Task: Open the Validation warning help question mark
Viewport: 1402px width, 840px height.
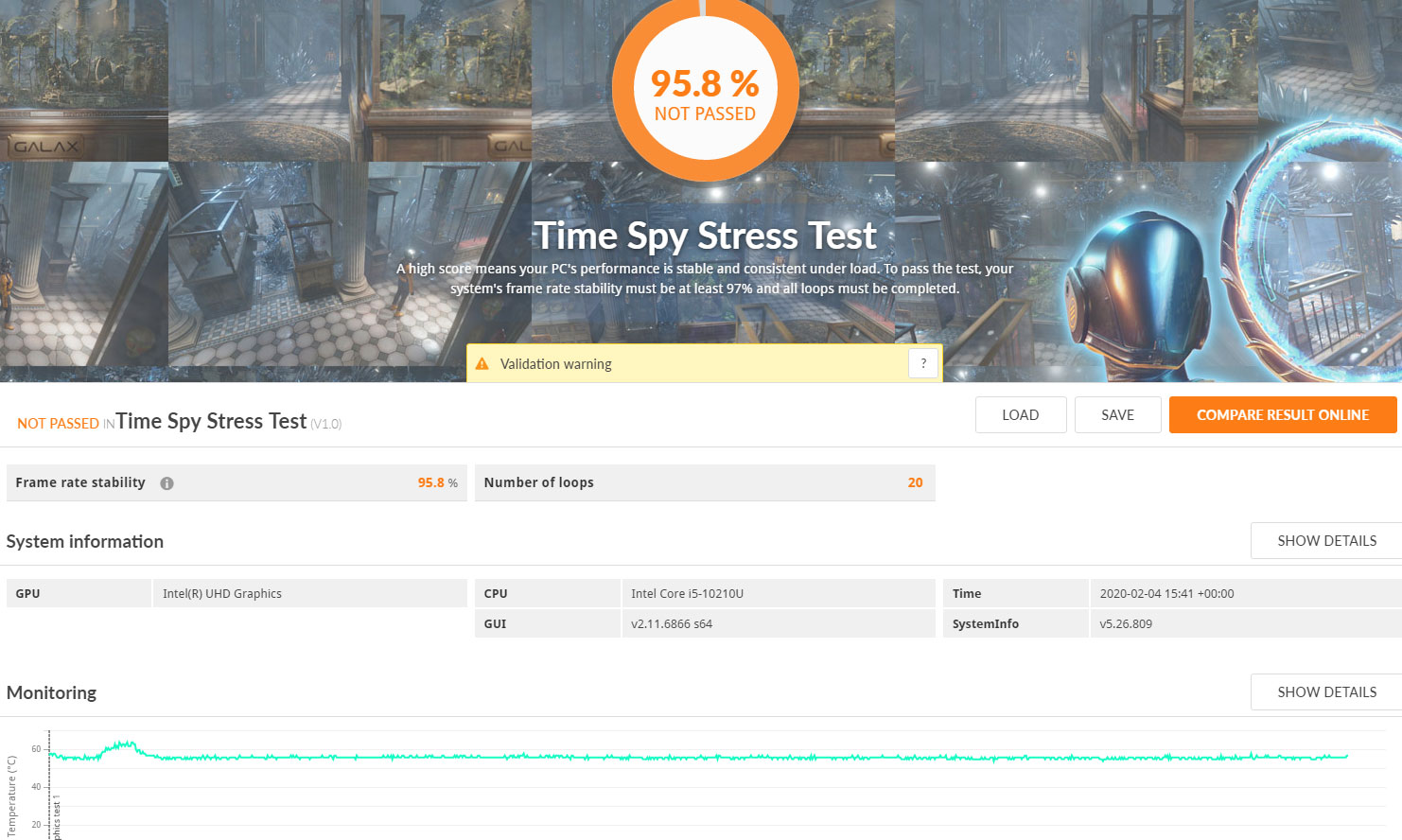Action: point(923,363)
